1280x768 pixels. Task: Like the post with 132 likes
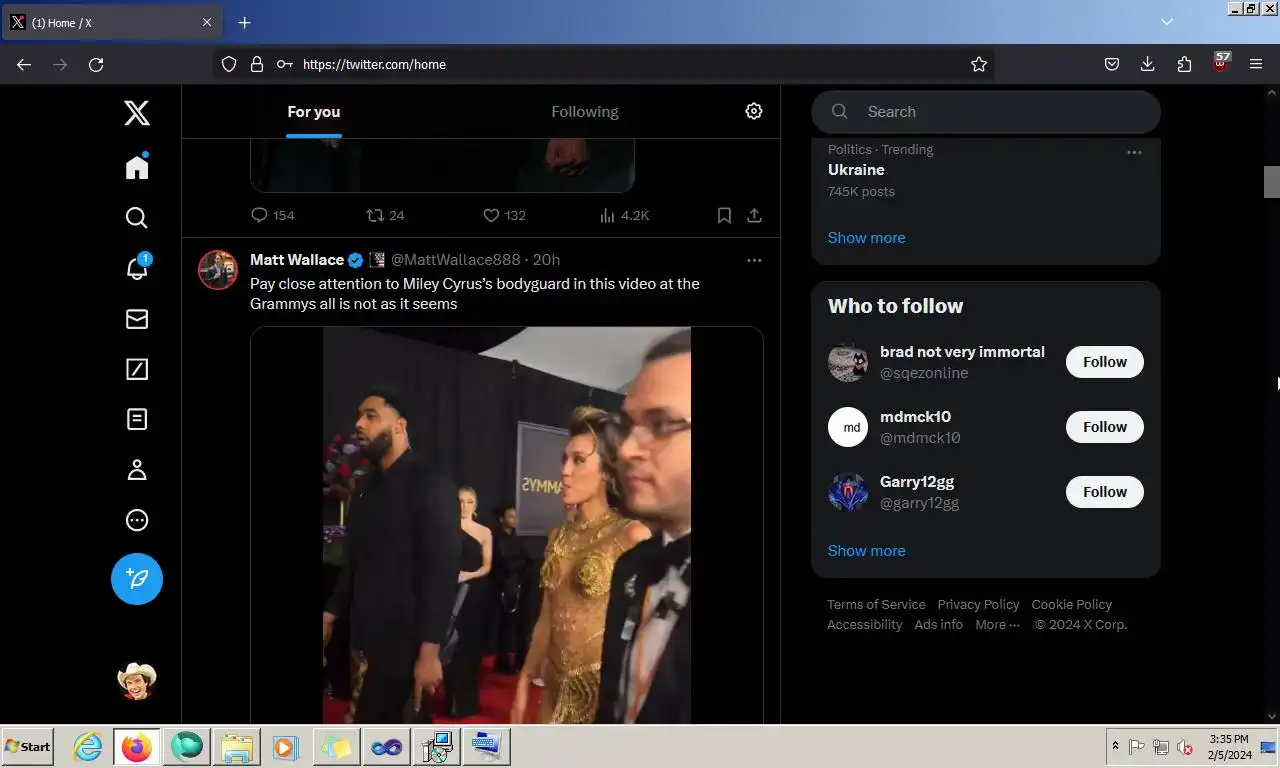point(505,215)
